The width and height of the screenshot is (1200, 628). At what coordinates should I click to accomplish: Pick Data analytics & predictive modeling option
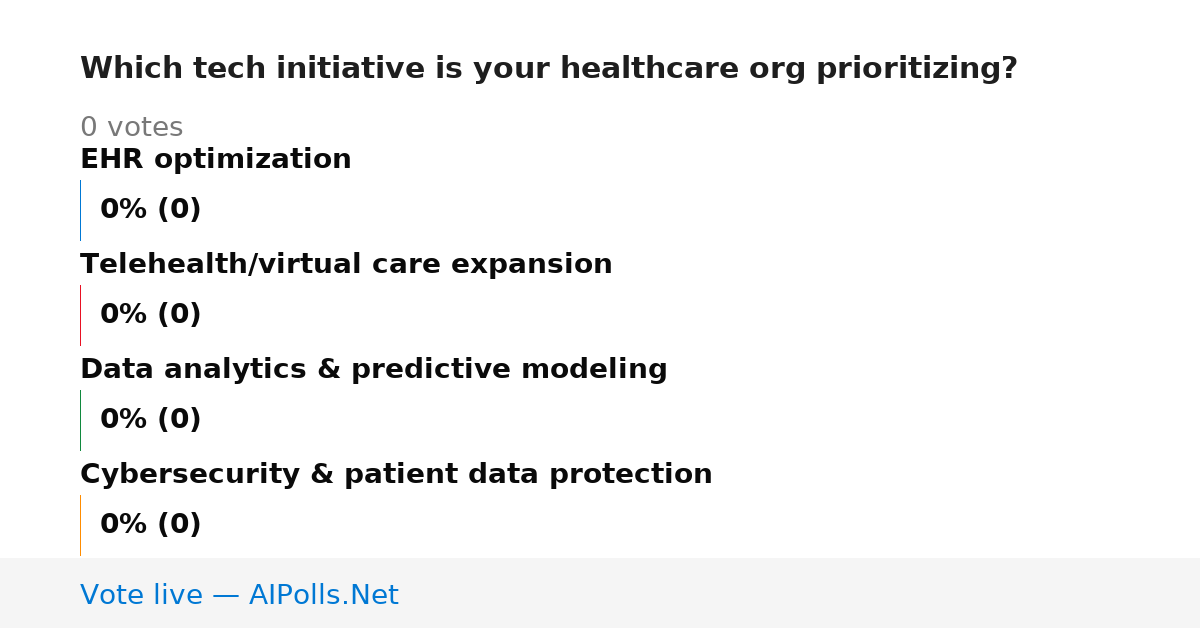coord(374,370)
